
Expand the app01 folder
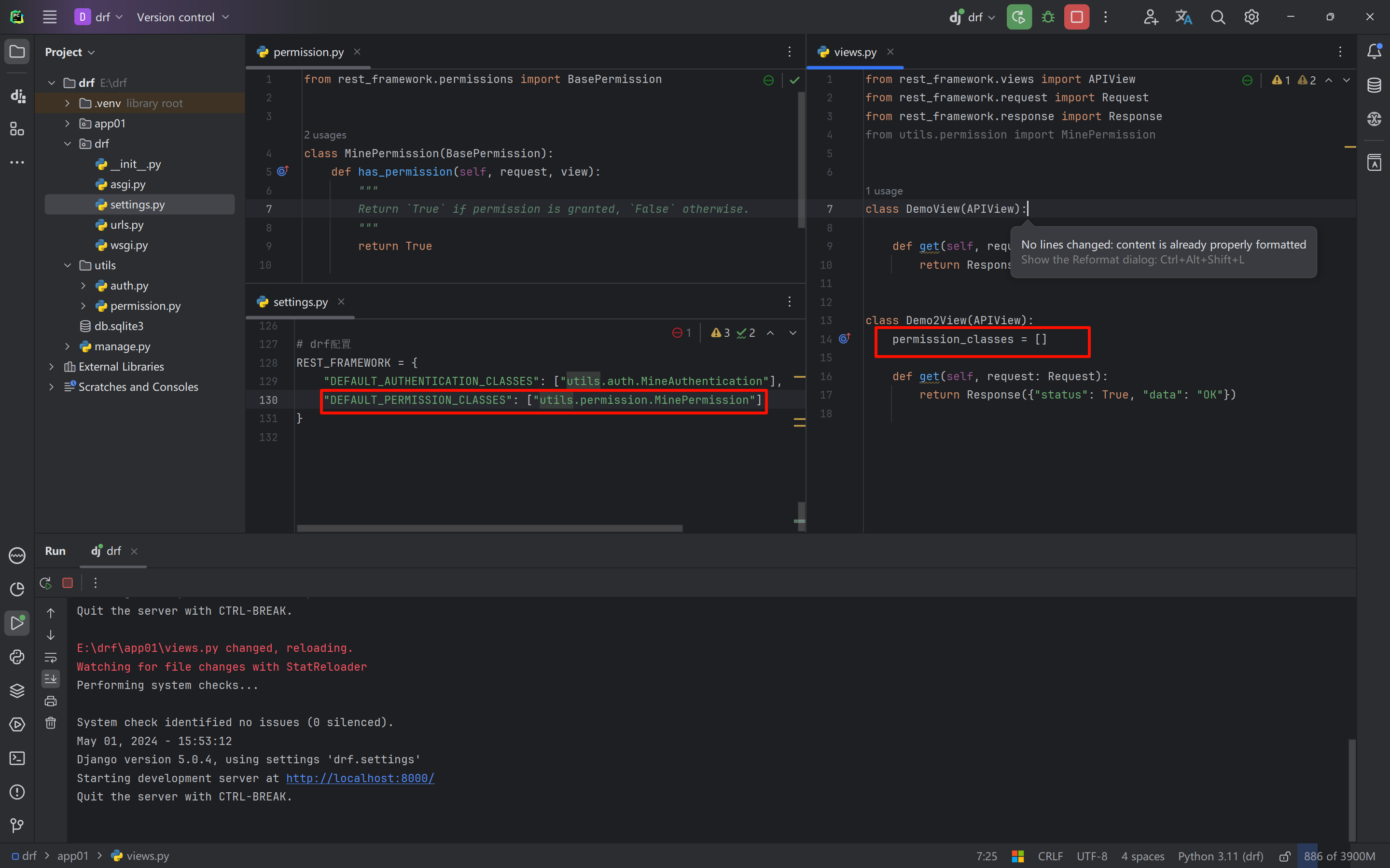pyautogui.click(x=68, y=124)
